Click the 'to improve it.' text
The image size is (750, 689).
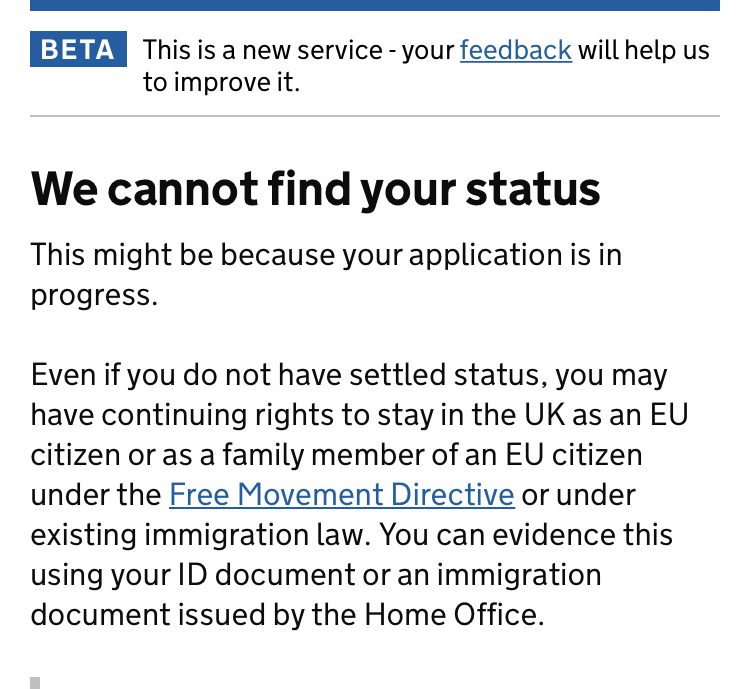(221, 82)
